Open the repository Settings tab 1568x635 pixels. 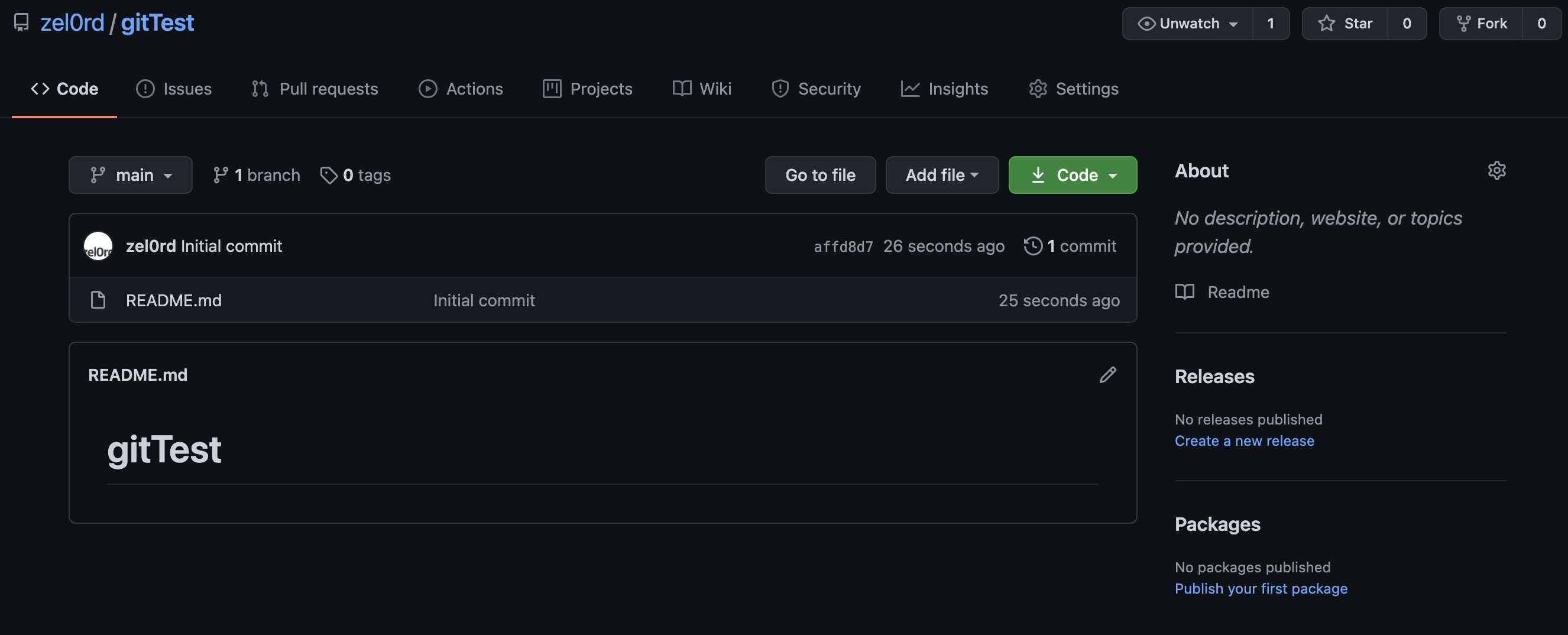pos(1074,89)
